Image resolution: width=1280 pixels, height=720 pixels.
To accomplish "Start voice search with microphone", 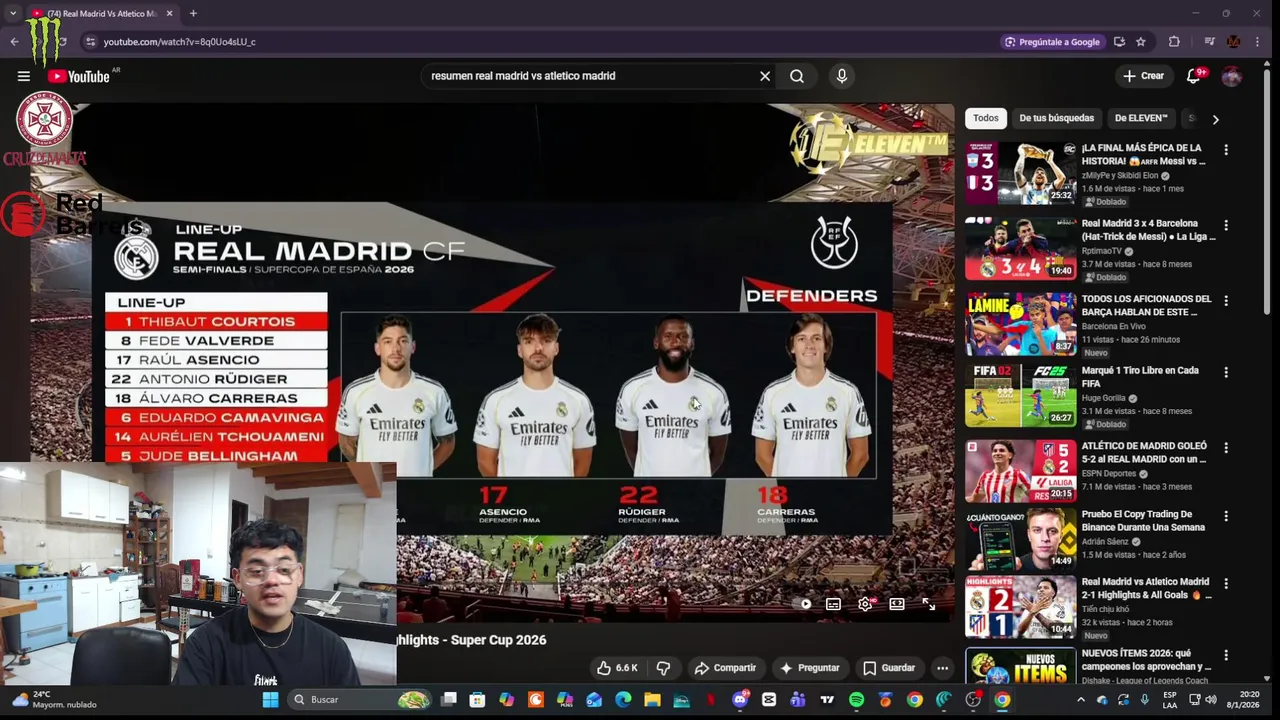I will pos(842,76).
